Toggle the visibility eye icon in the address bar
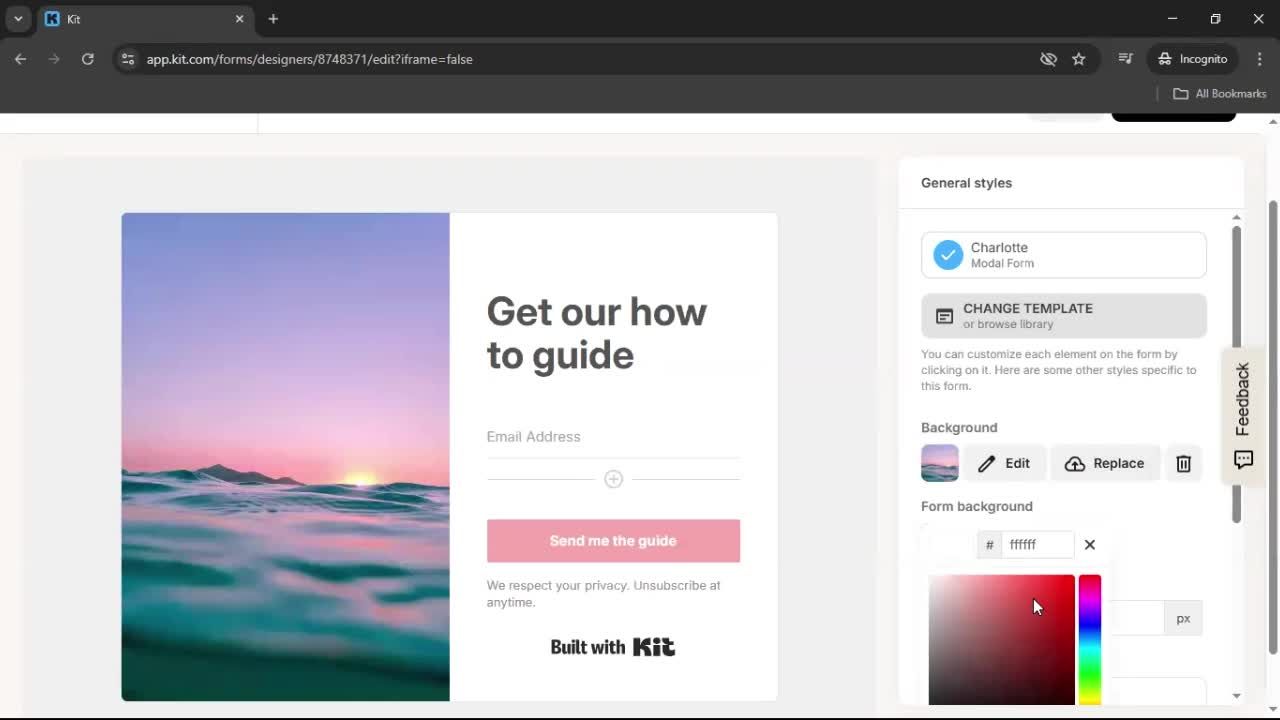The image size is (1280, 720). 1048,59
